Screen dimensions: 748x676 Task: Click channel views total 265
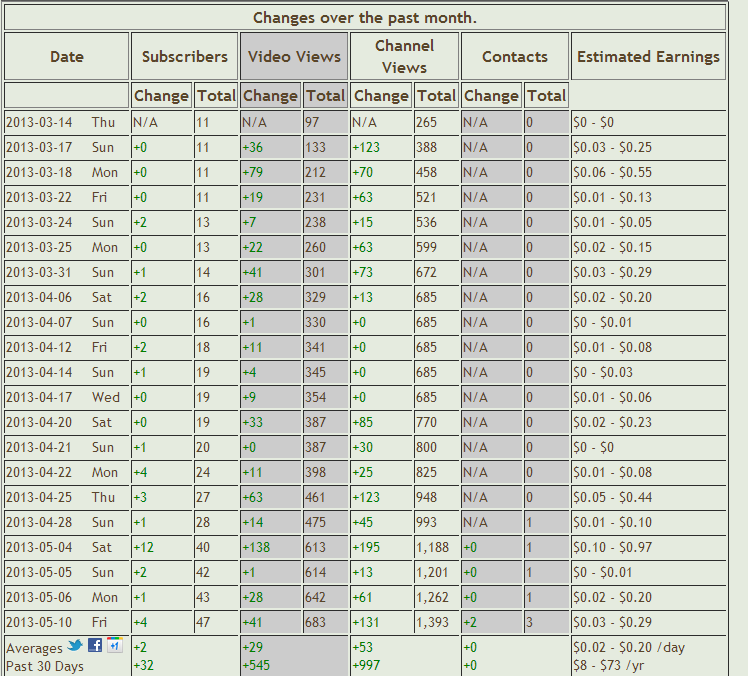(426, 123)
